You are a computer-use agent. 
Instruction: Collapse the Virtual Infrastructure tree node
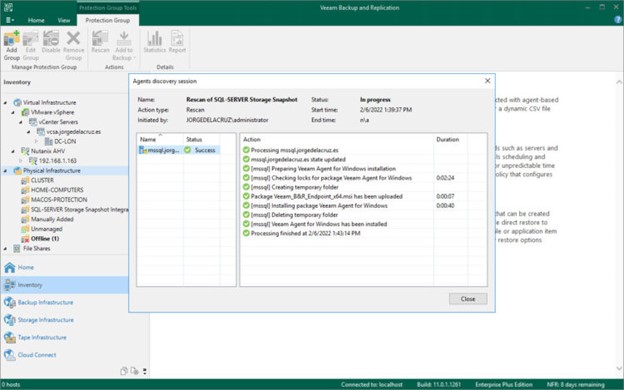6,103
